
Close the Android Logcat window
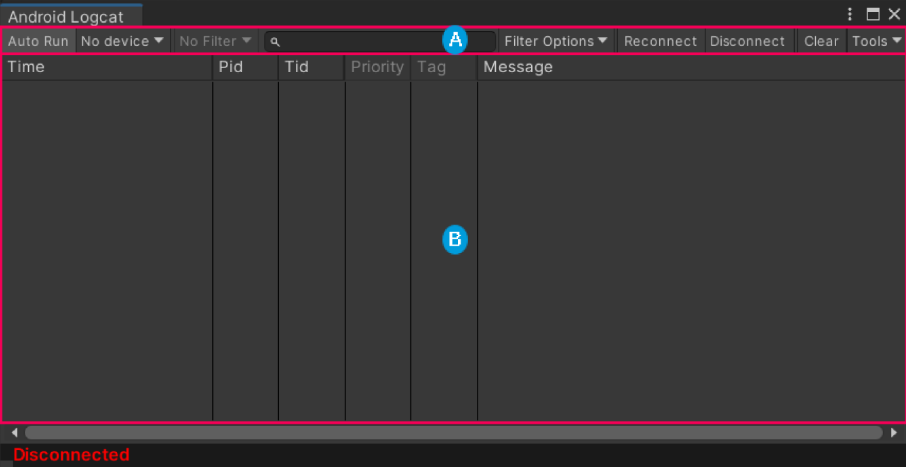click(894, 14)
